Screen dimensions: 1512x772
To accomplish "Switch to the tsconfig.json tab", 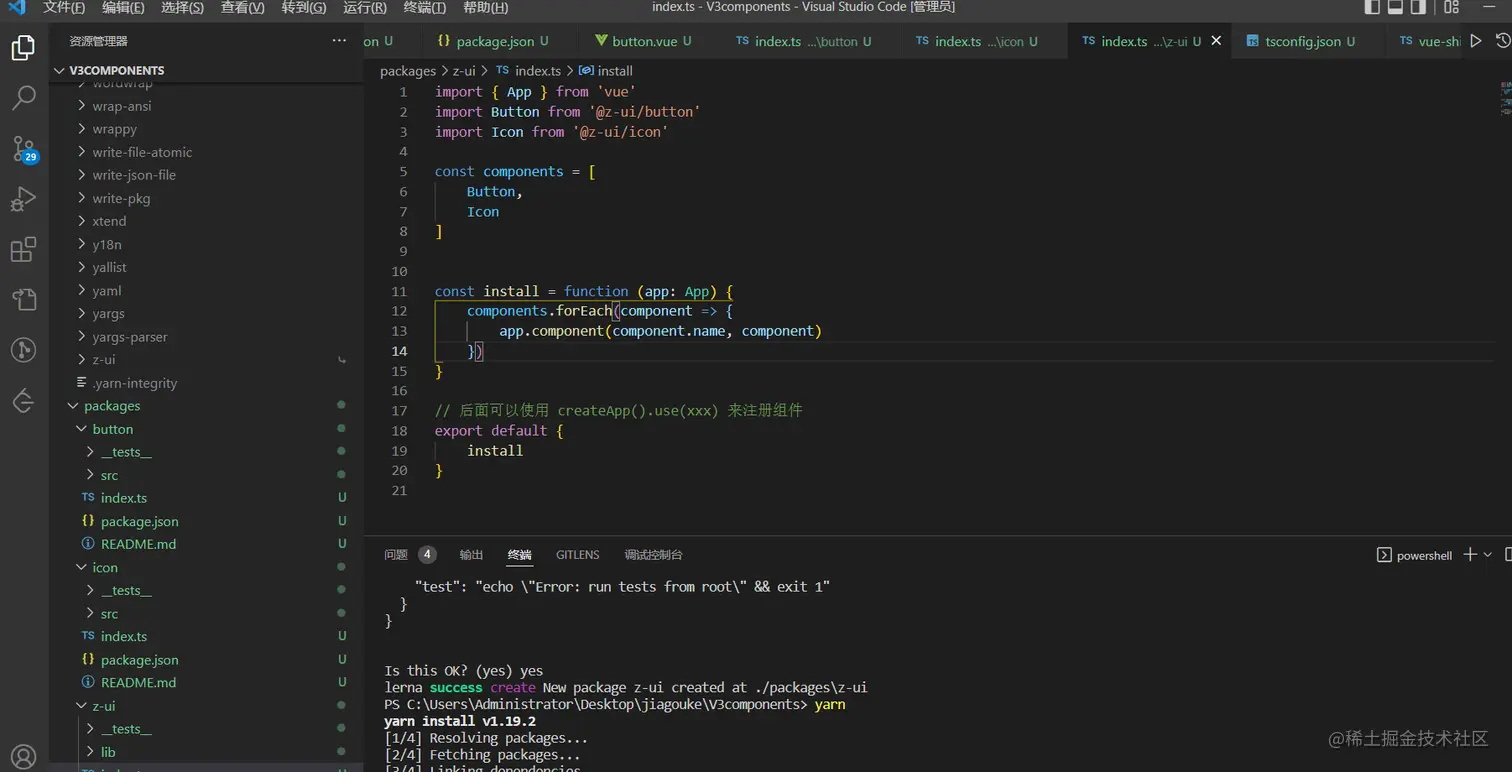I will 1302,41.
